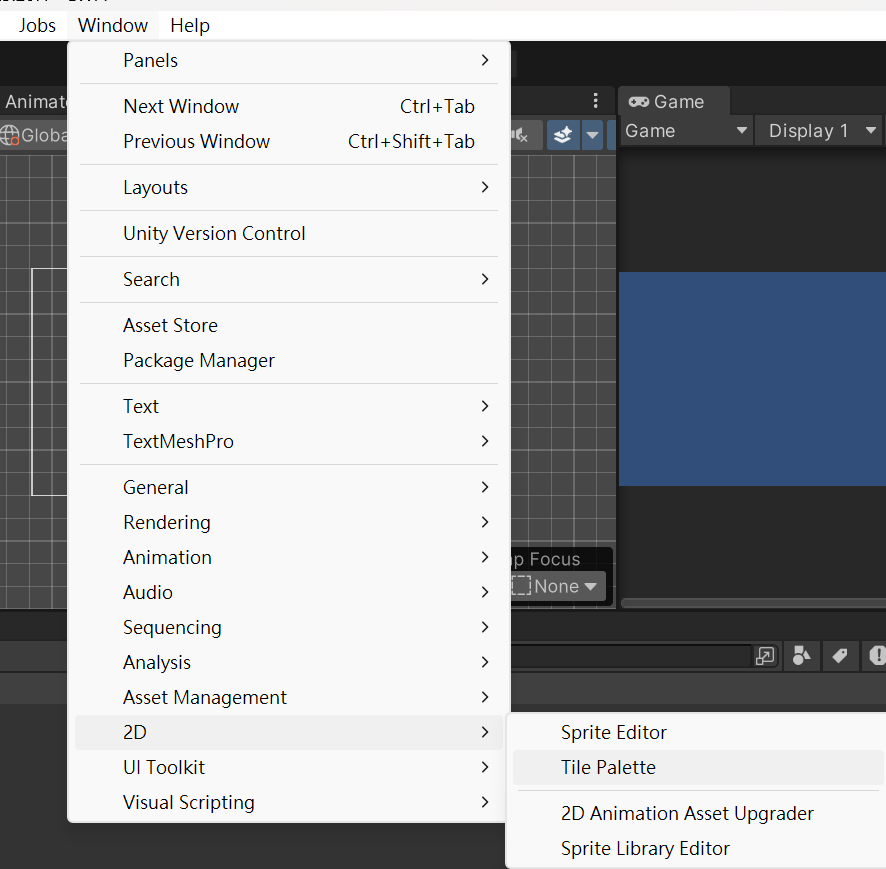
Task: Open the Tile Palette window
Action: 698,767
